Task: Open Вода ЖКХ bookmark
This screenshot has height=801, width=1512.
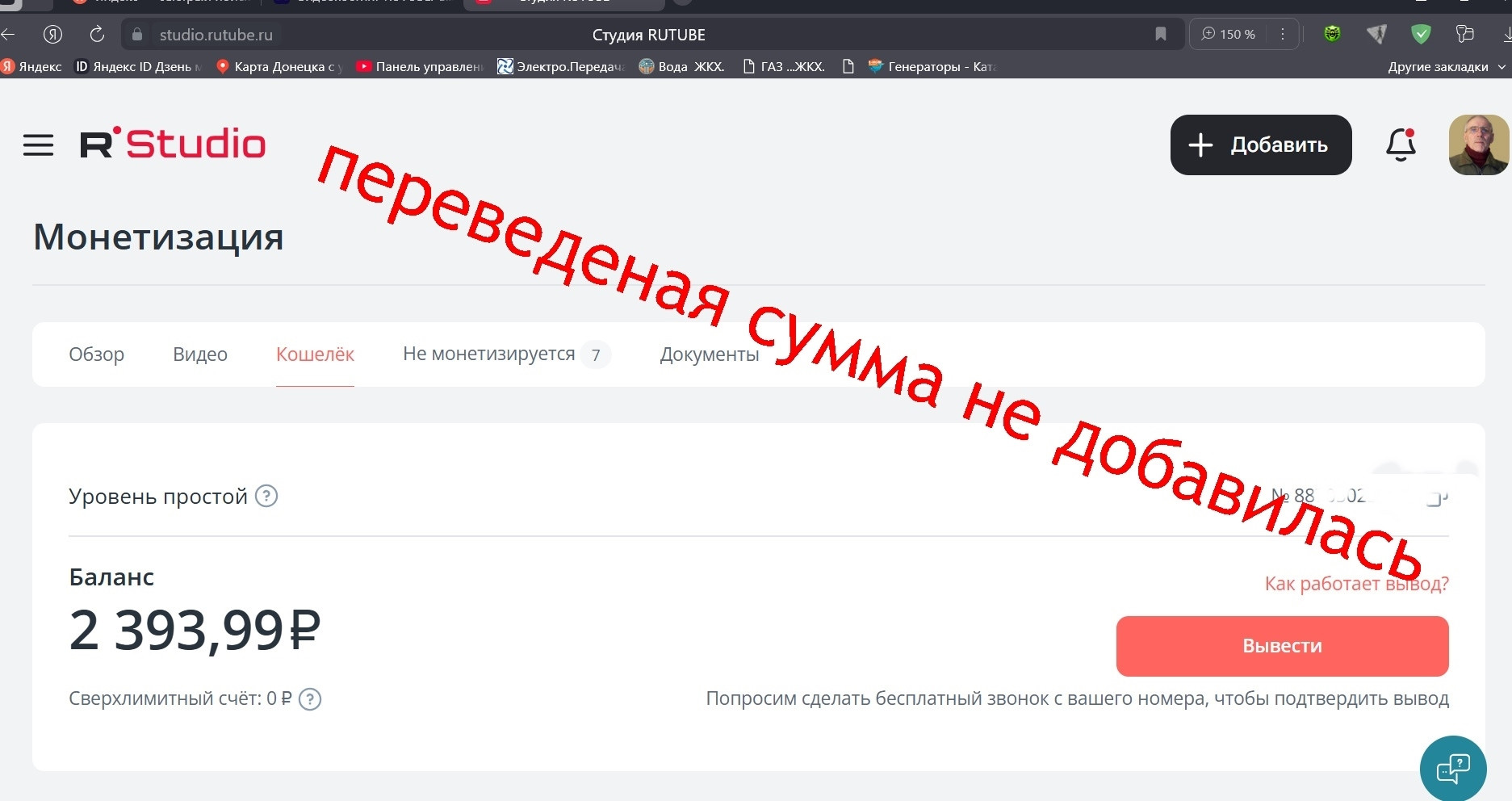Action: click(x=682, y=66)
